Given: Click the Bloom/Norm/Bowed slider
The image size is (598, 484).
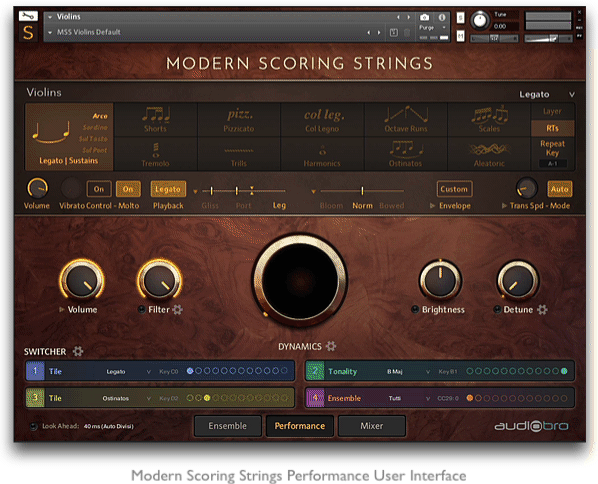Looking at the screenshot, I should (x=362, y=190).
